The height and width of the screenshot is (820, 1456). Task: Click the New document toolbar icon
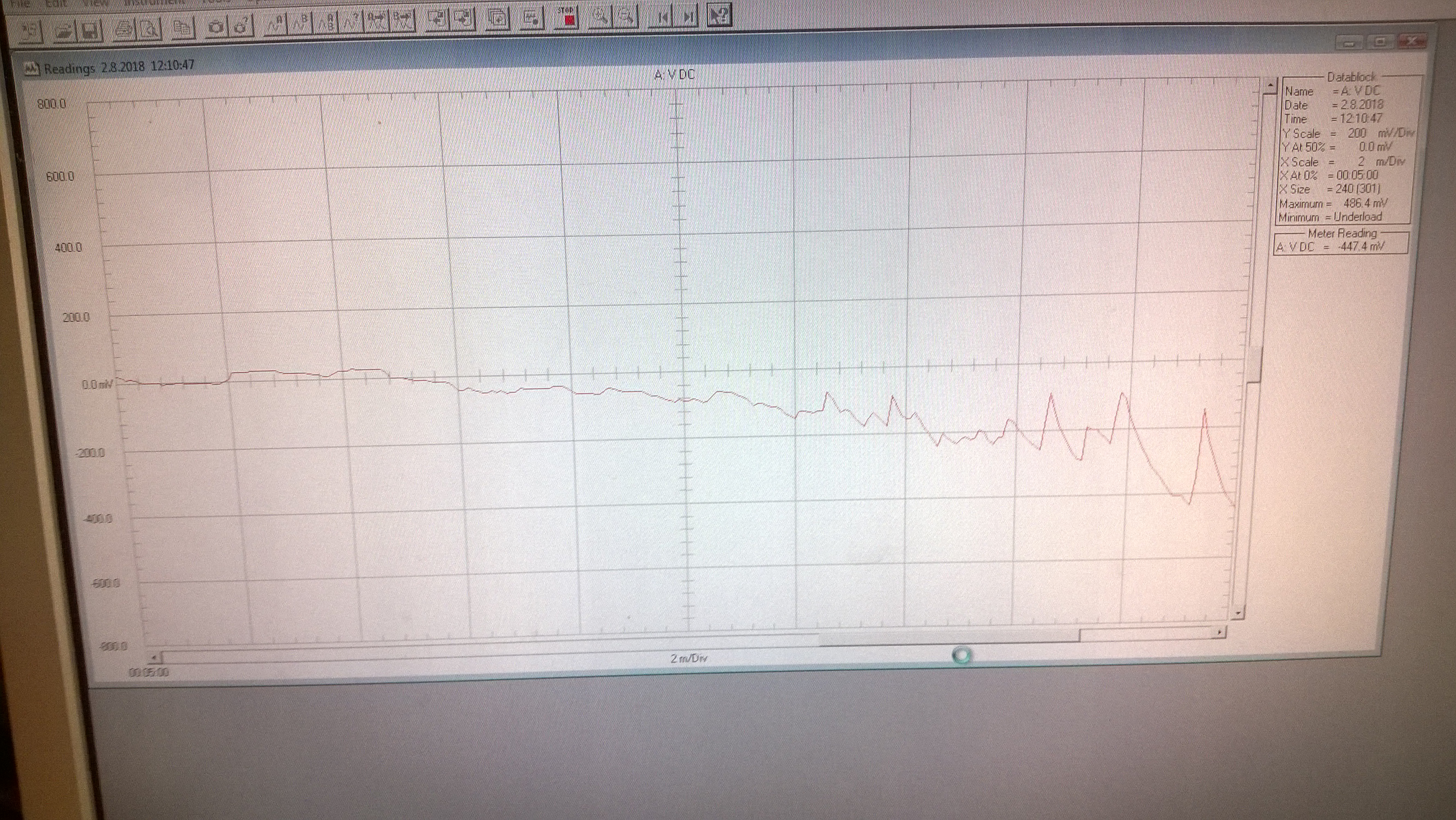point(30,31)
